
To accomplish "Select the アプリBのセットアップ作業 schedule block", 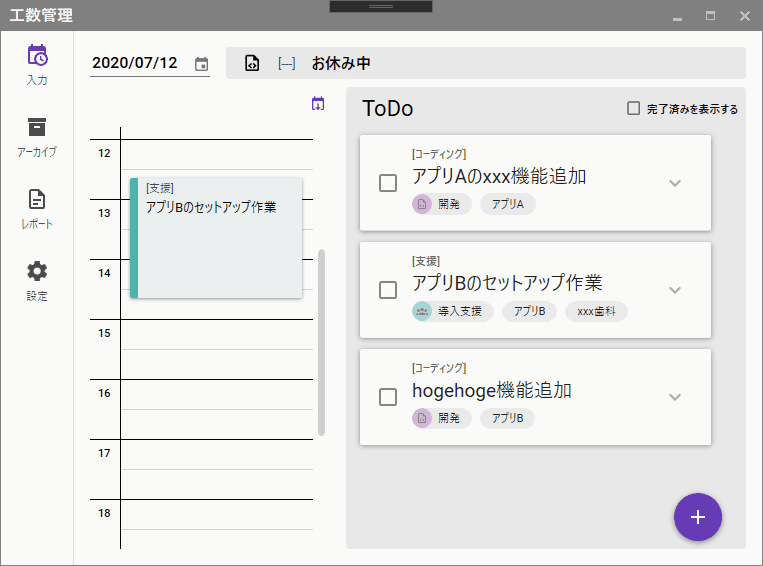I will click(216, 238).
